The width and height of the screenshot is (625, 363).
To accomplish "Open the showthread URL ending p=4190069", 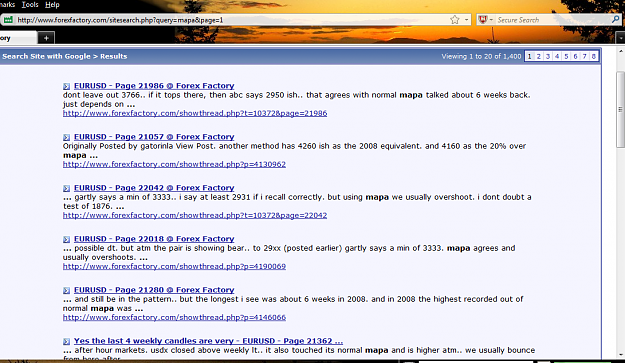I will (x=174, y=266).
